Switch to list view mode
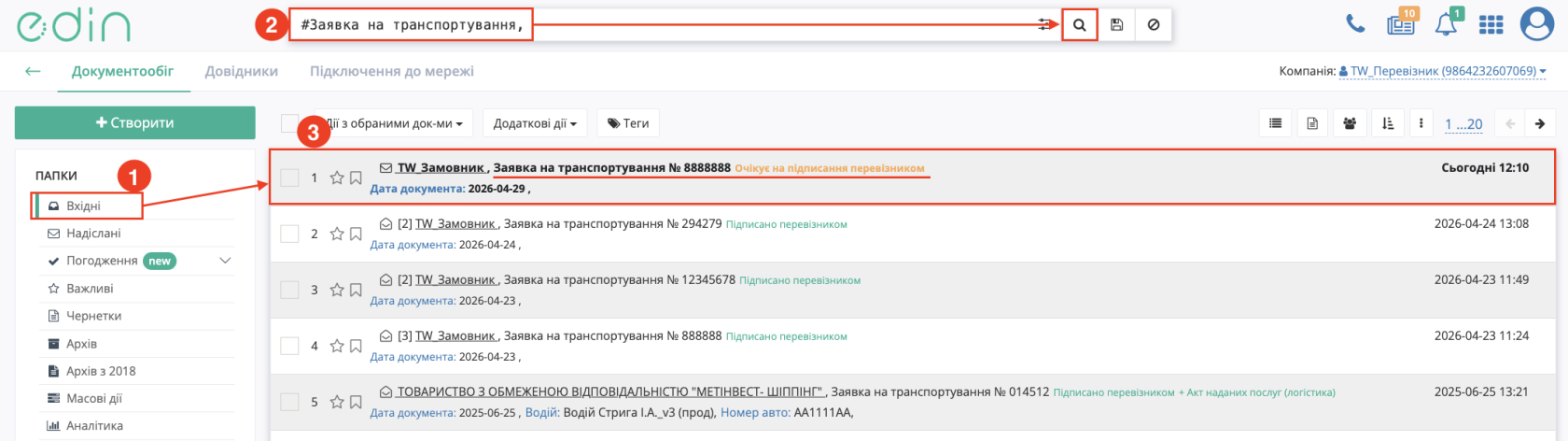 pyautogui.click(x=1275, y=123)
